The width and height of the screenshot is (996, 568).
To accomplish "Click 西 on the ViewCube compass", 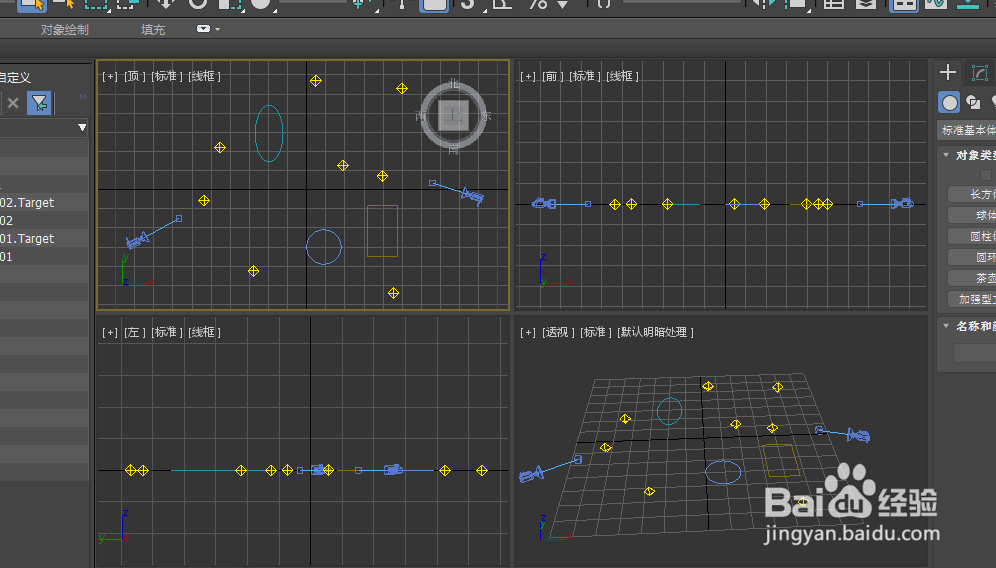I will coord(420,116).
